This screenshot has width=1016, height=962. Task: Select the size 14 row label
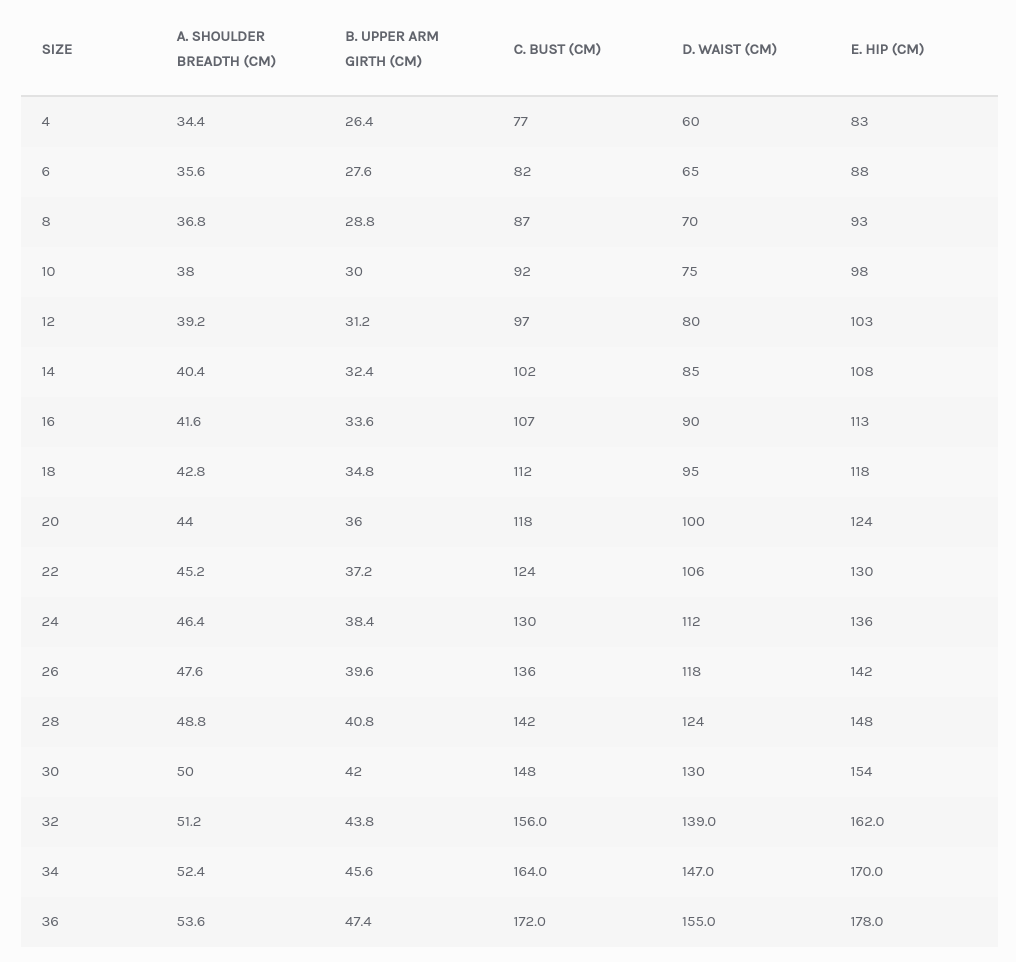tap(48, 371)
